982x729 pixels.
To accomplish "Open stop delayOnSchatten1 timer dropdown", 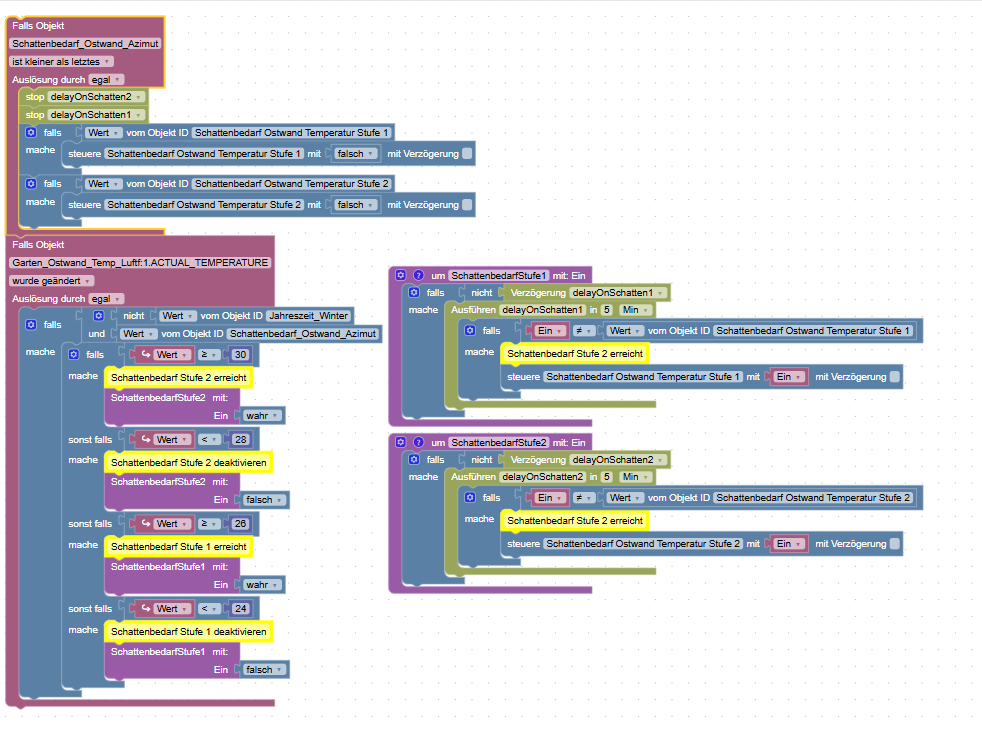I will (96, 115).
